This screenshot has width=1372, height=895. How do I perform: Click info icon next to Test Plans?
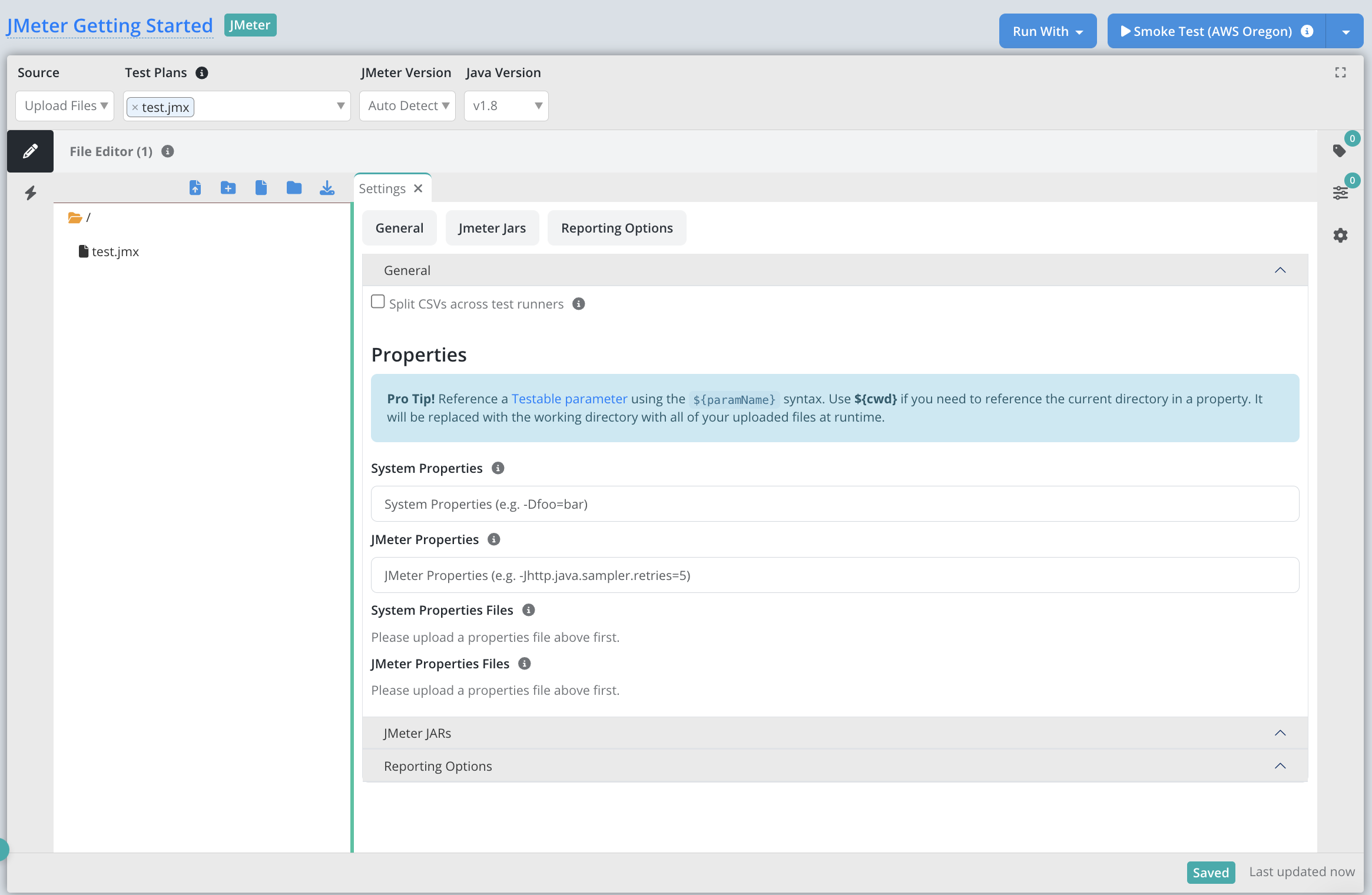point(202,72)
